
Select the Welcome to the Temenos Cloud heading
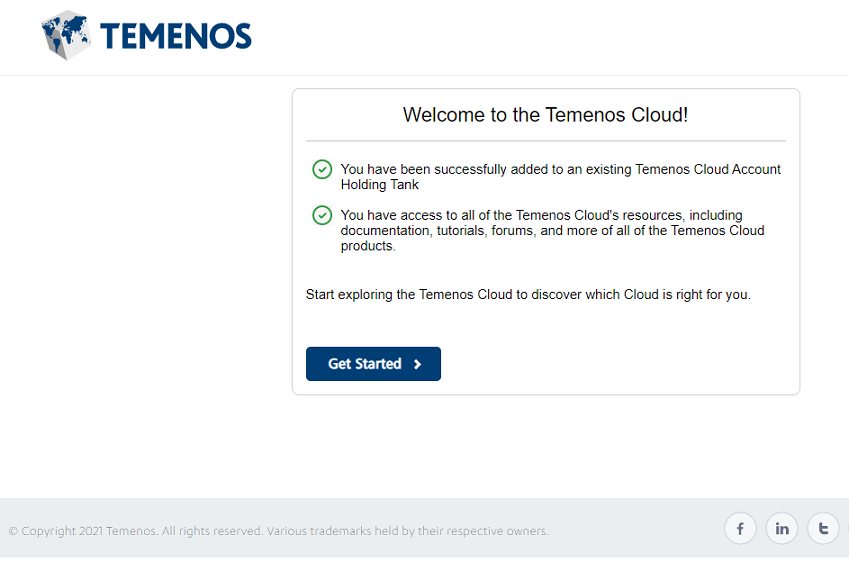tap(545, 115)
